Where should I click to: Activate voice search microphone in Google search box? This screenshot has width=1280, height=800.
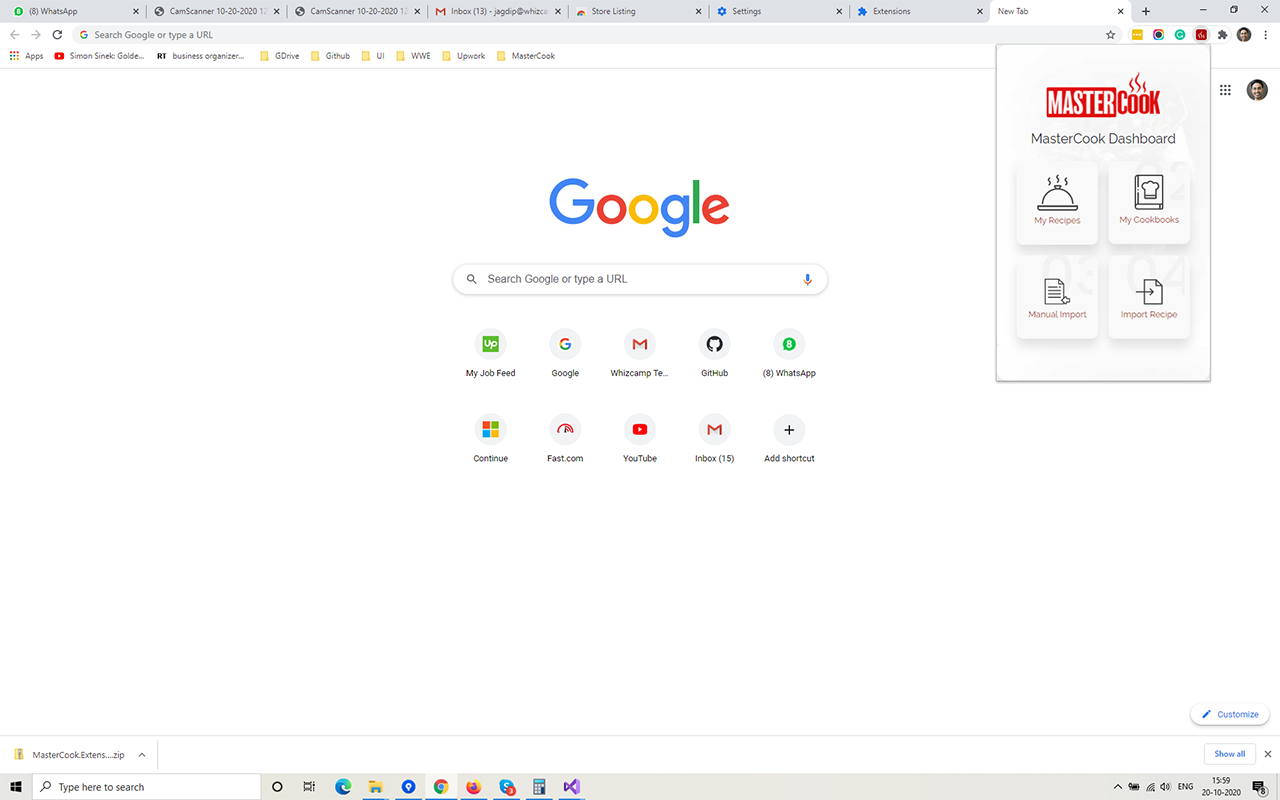point(807,279)
